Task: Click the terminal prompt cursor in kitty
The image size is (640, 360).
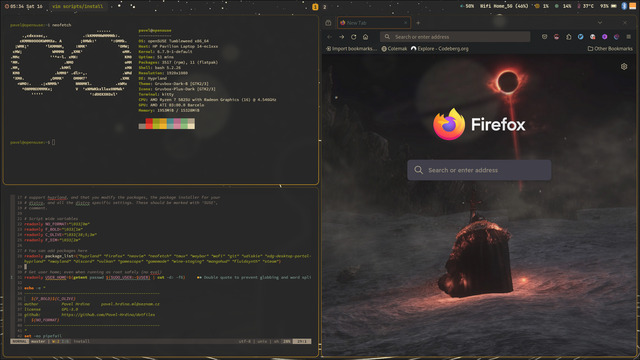Action: click(53, 142)
